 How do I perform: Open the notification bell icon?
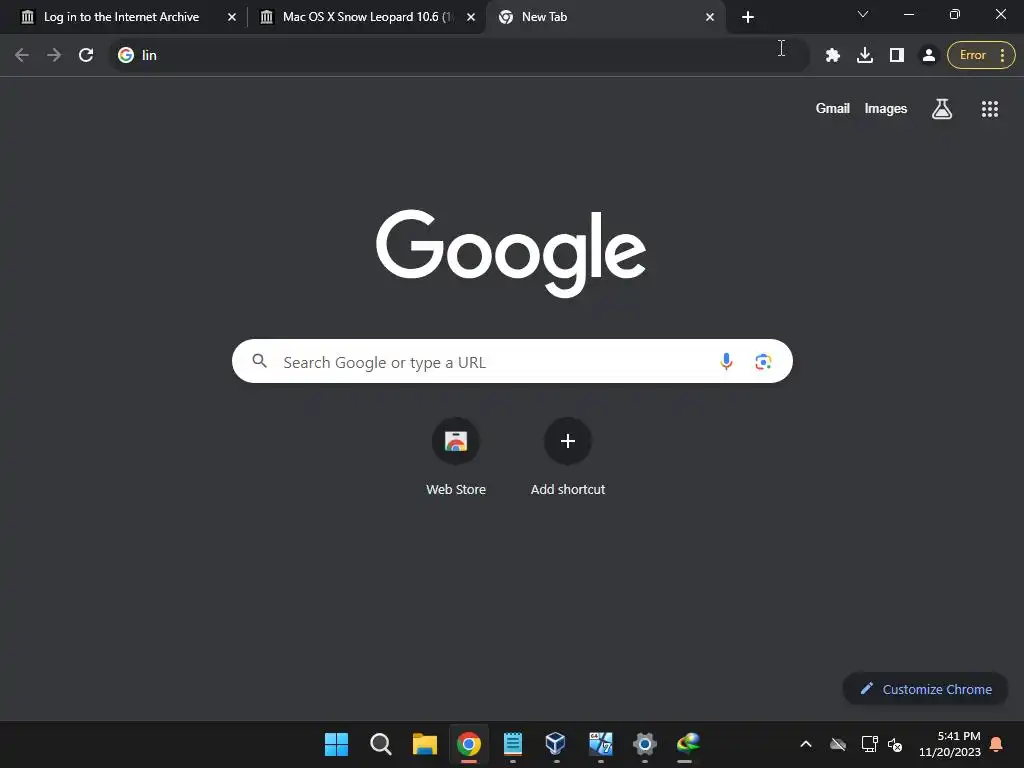click(x=997, y=744)
